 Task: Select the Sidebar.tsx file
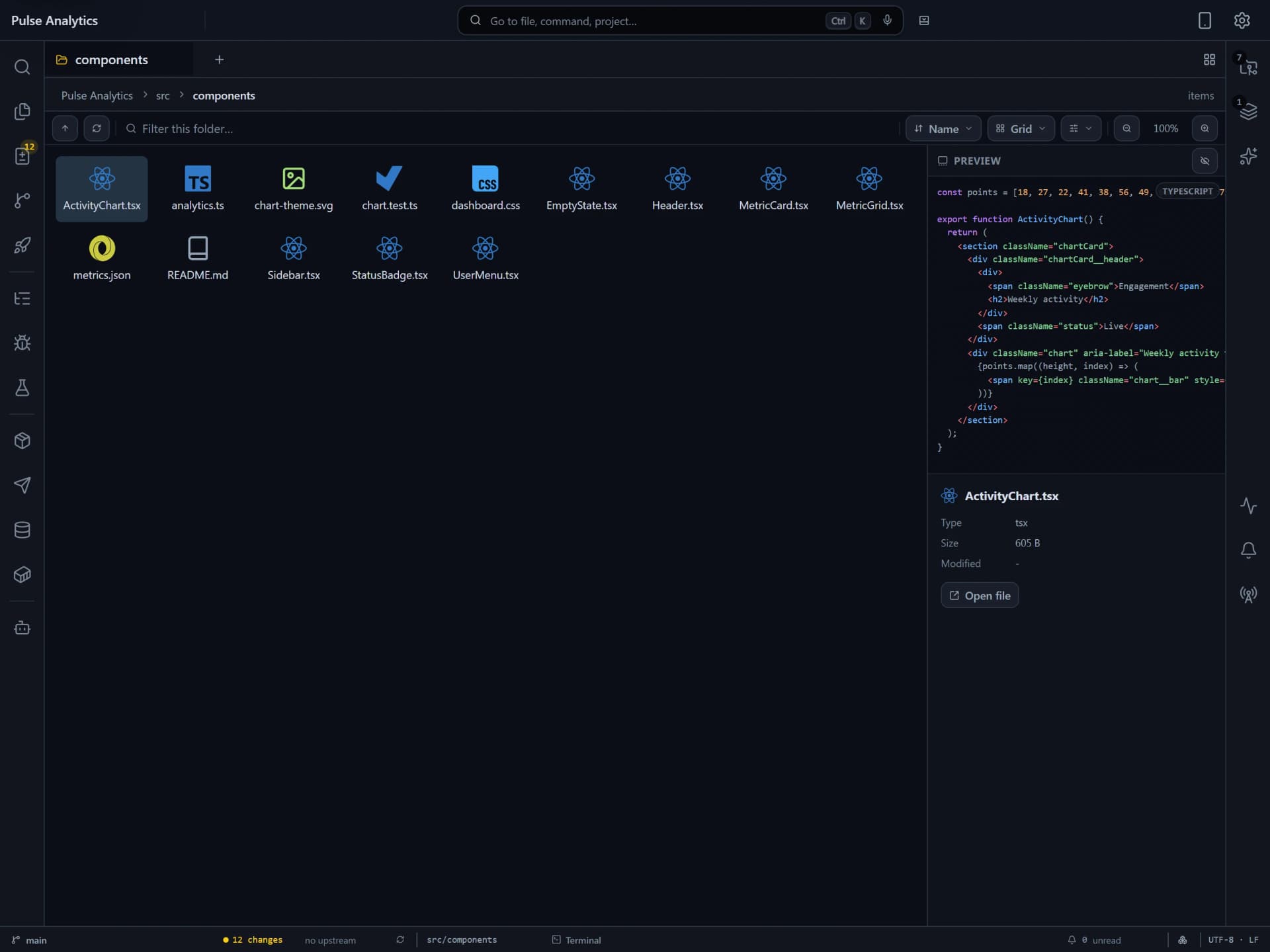click(294, 259)
